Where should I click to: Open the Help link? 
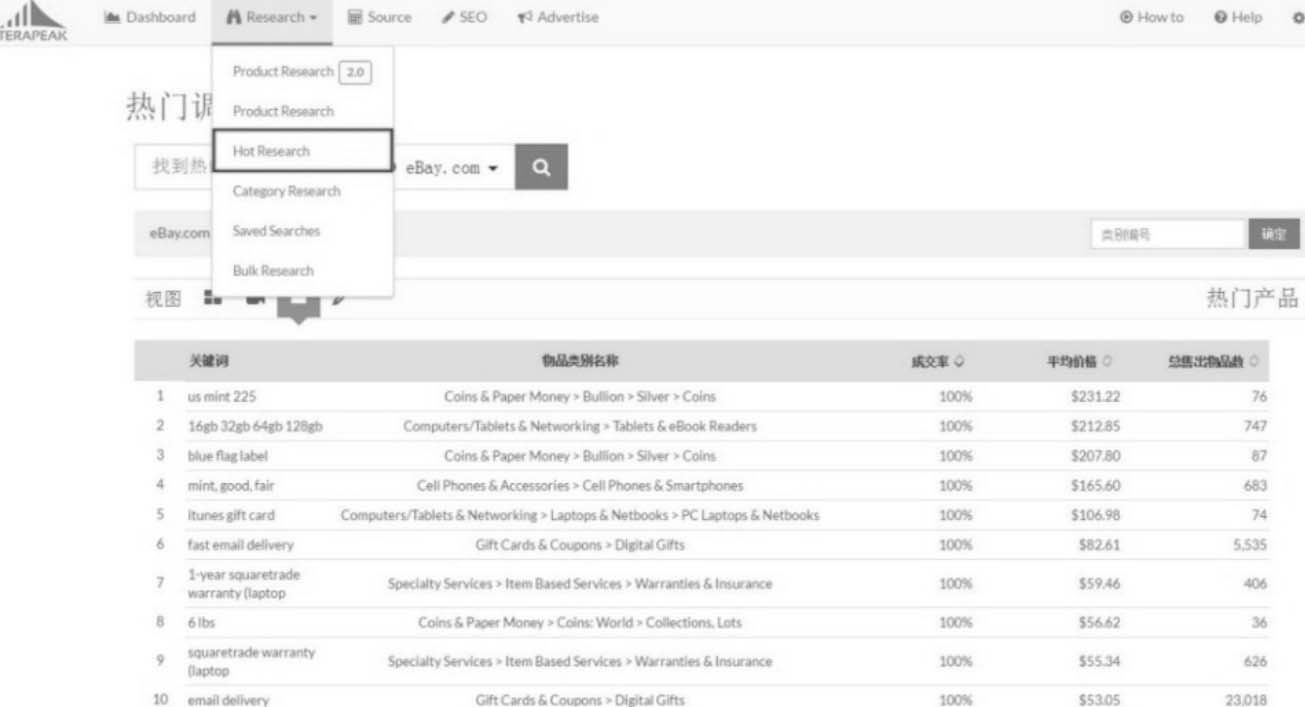pos(1238,17)
